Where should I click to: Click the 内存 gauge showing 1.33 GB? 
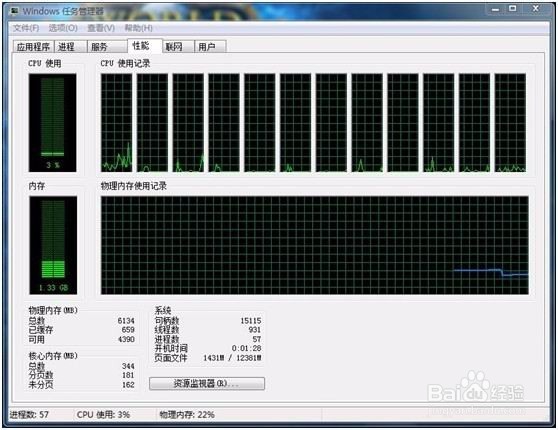coord(53,245)
